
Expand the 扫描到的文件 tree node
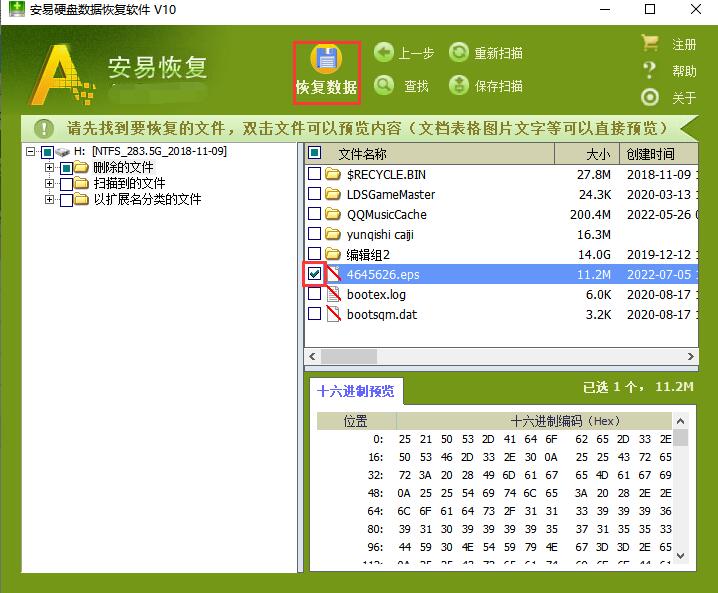(x=49, y=184)
